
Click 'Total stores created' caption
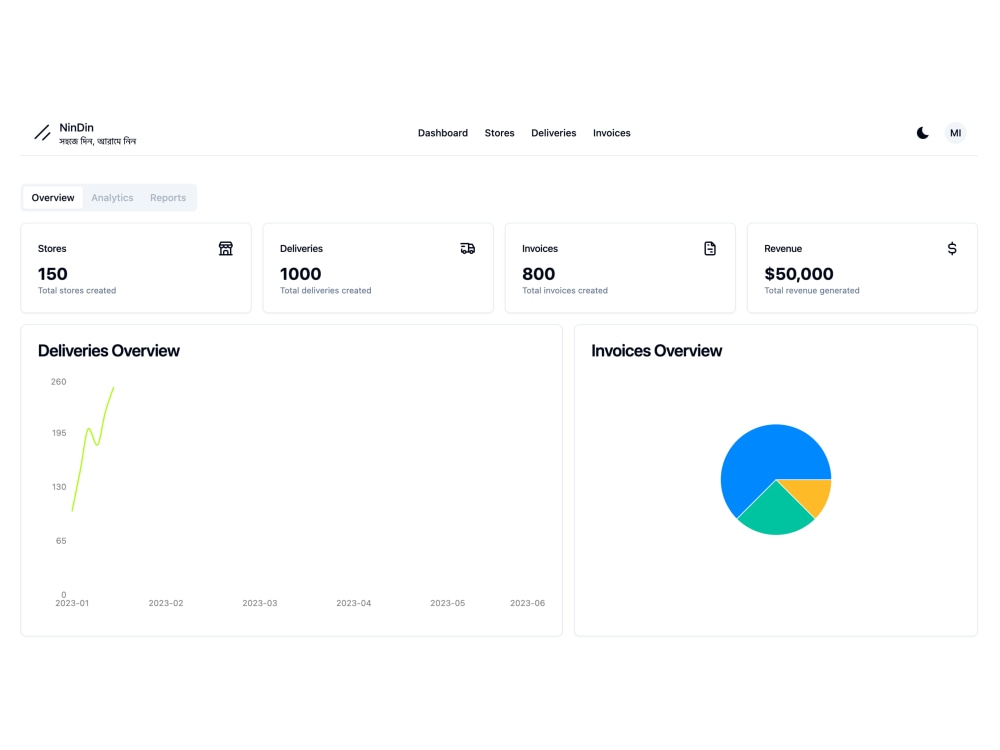click(x=77, y=290)
